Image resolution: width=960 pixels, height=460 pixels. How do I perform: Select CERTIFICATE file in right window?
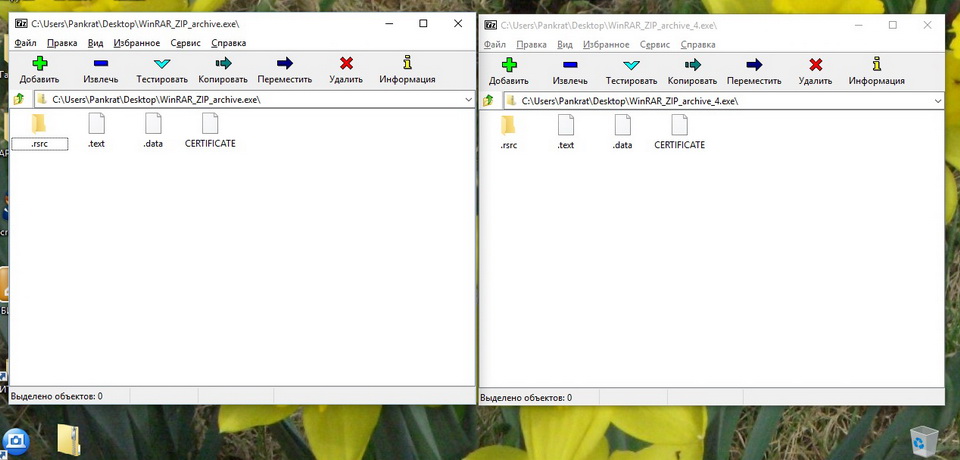click(x=680, y=132)
